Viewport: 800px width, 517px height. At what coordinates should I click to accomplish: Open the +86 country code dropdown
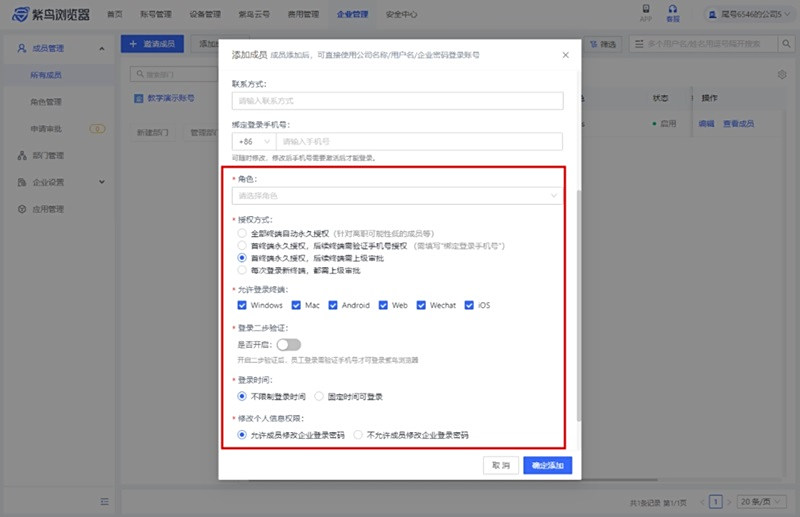coord(252,142)
